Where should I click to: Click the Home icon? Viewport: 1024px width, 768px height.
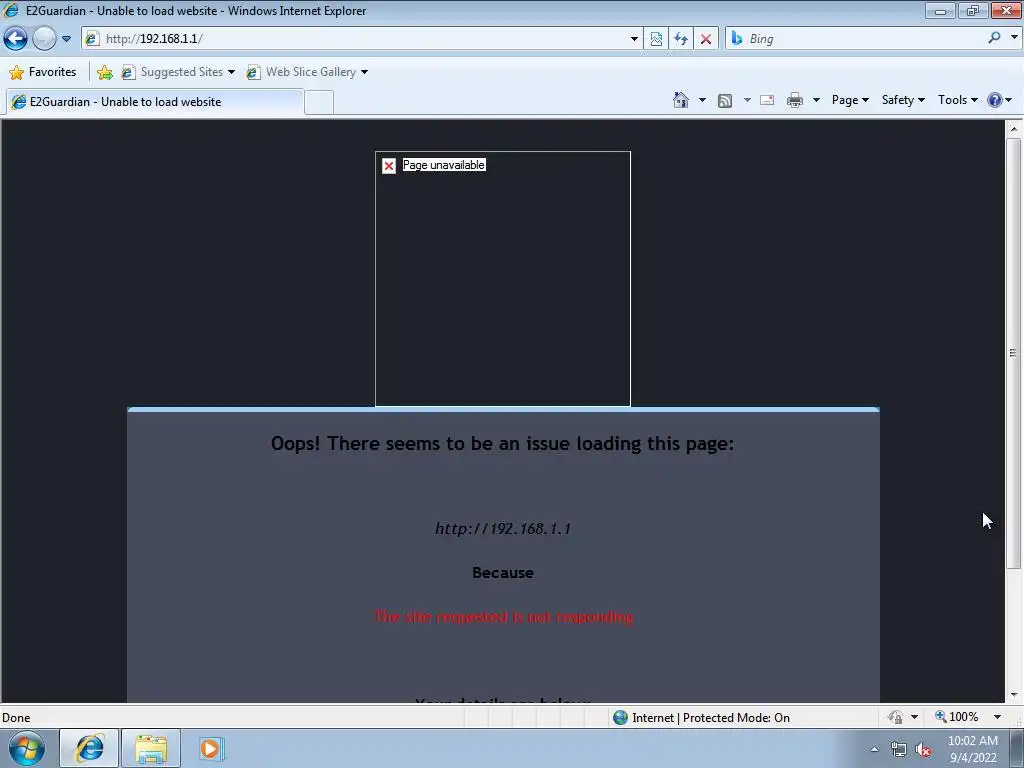[680, 100]
